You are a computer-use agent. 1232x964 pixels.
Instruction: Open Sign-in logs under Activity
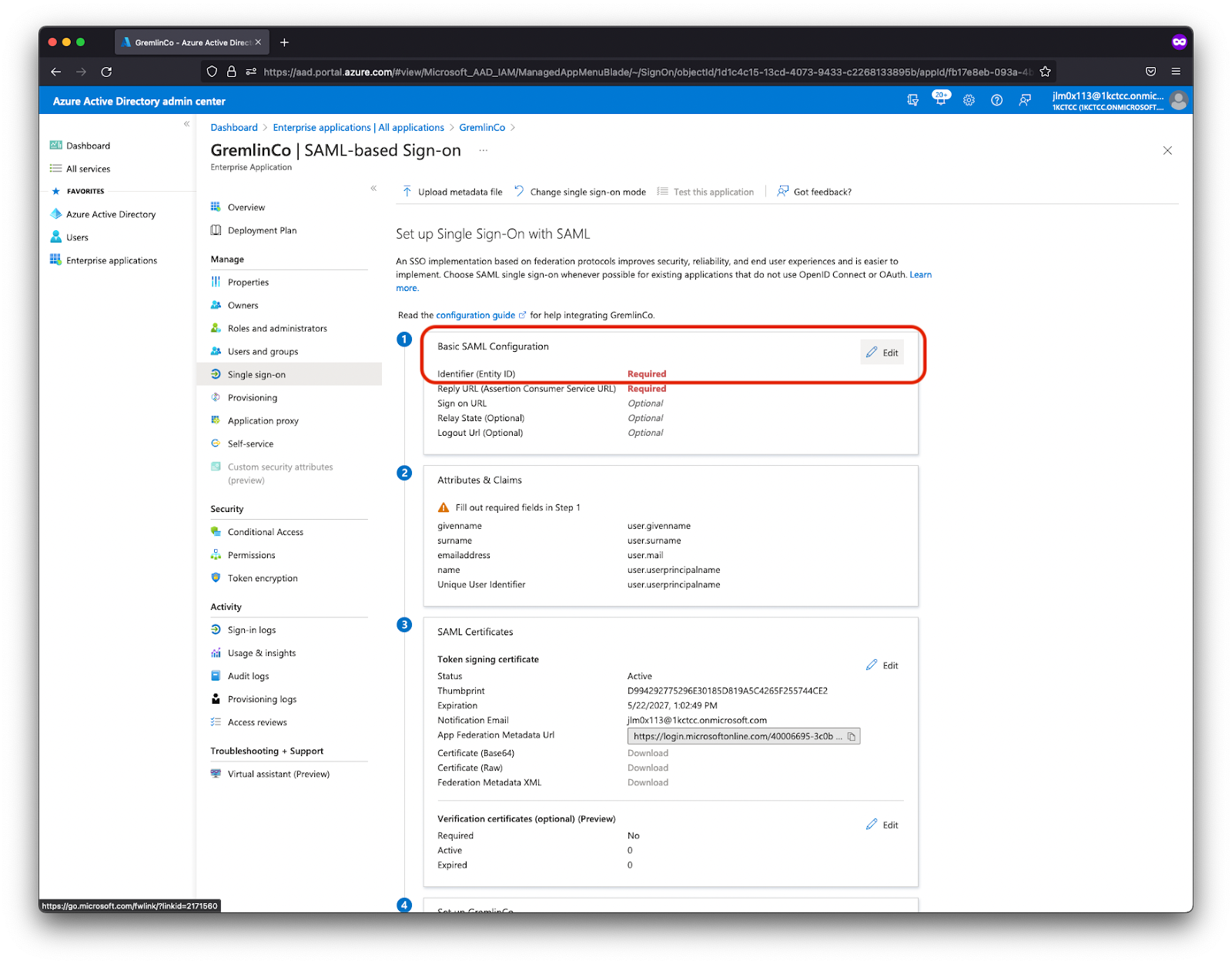252,630
